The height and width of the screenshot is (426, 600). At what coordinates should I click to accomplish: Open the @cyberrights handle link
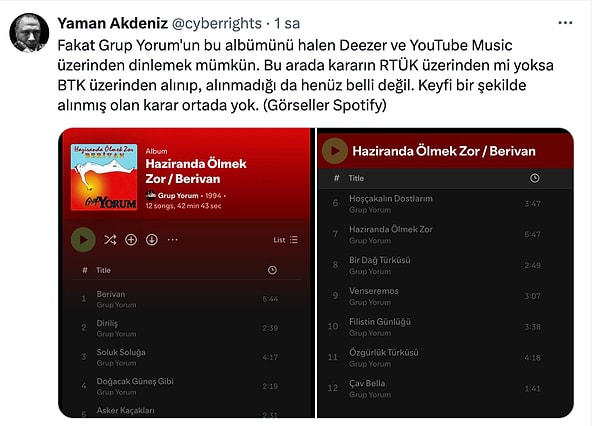tap(217, 23)
